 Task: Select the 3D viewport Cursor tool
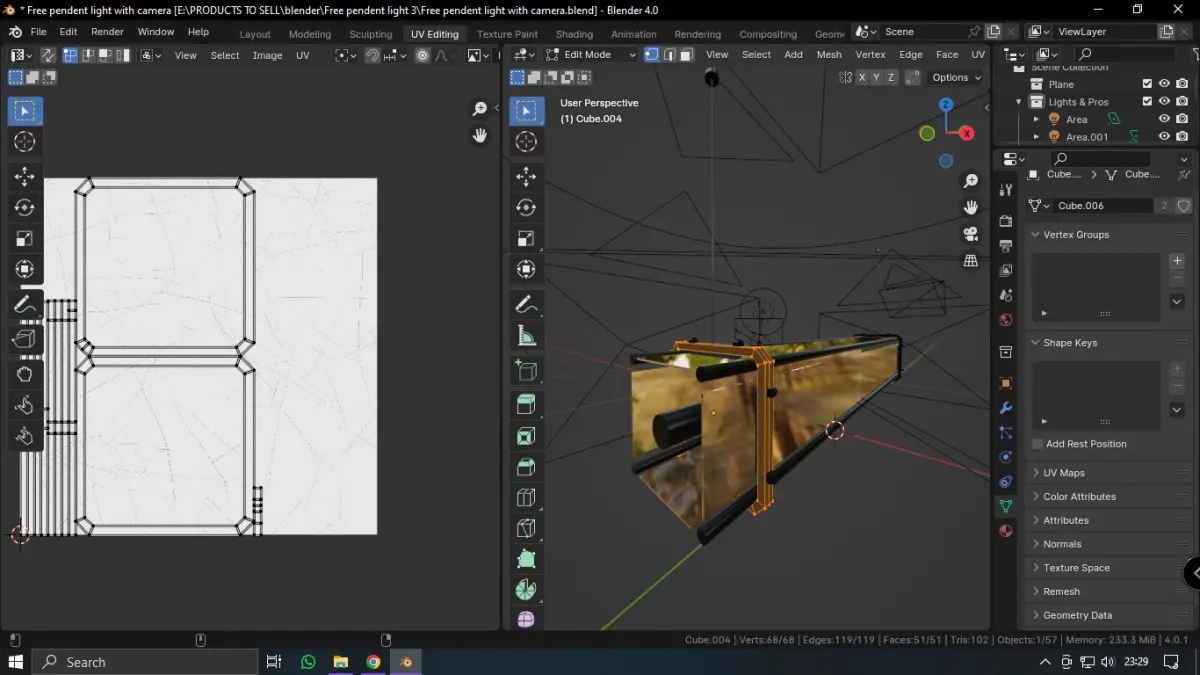pyautogui.click(x=527, y=142)
